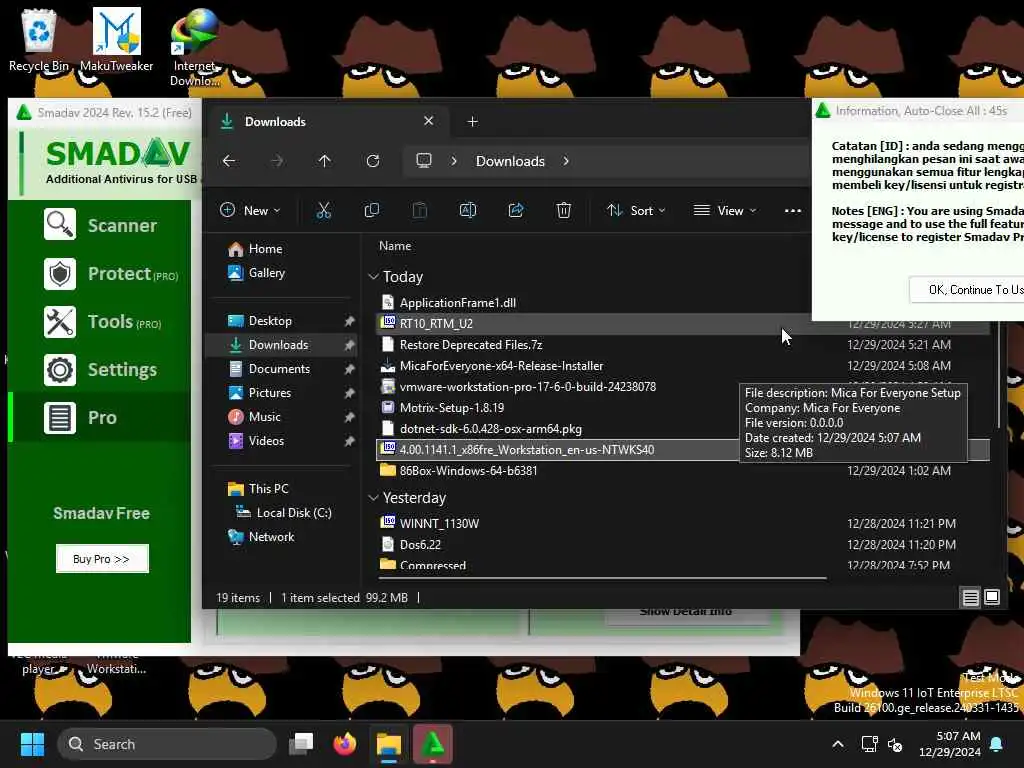Open the Smadav Scanner section
The image size is (1024, 768).
coord(99,225)
